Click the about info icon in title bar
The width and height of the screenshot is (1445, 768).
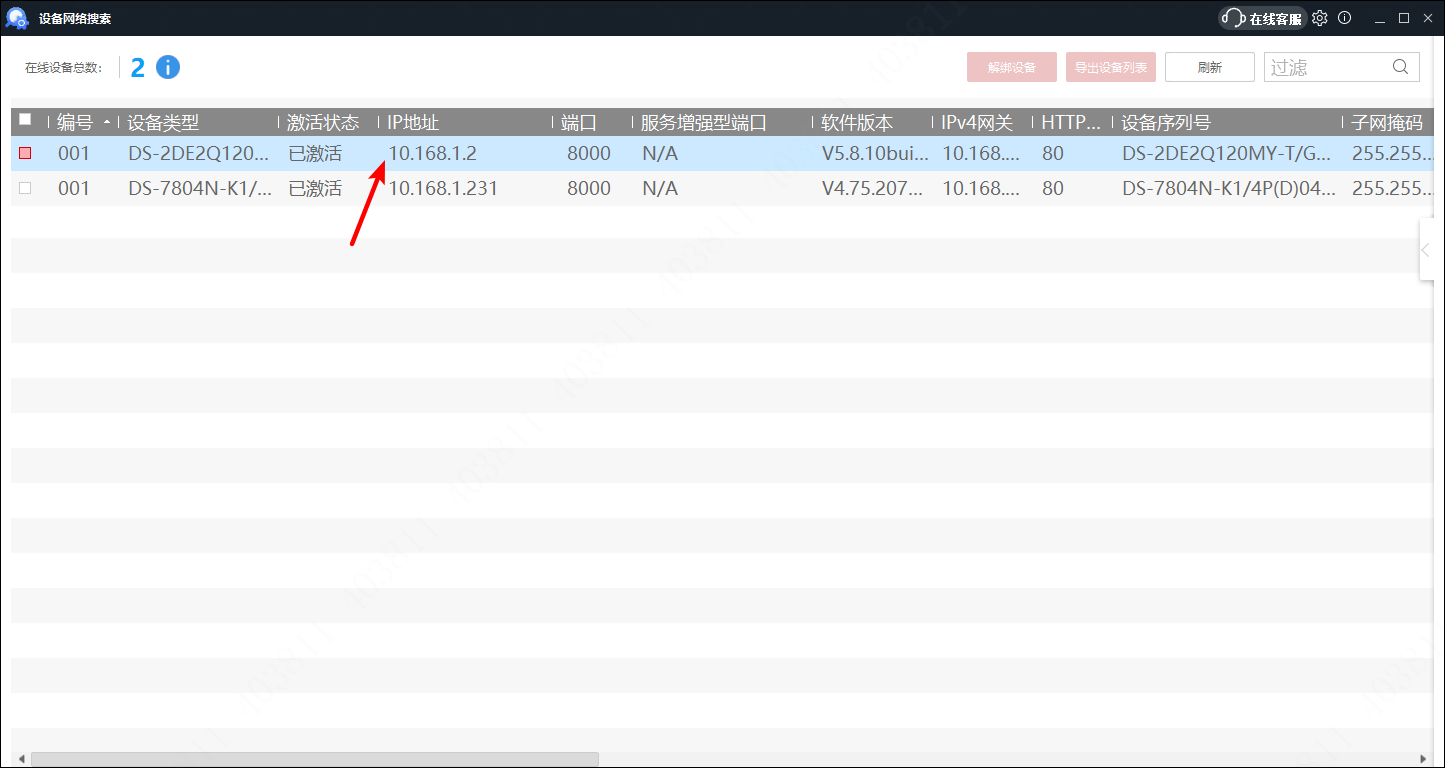(1345, 18)
